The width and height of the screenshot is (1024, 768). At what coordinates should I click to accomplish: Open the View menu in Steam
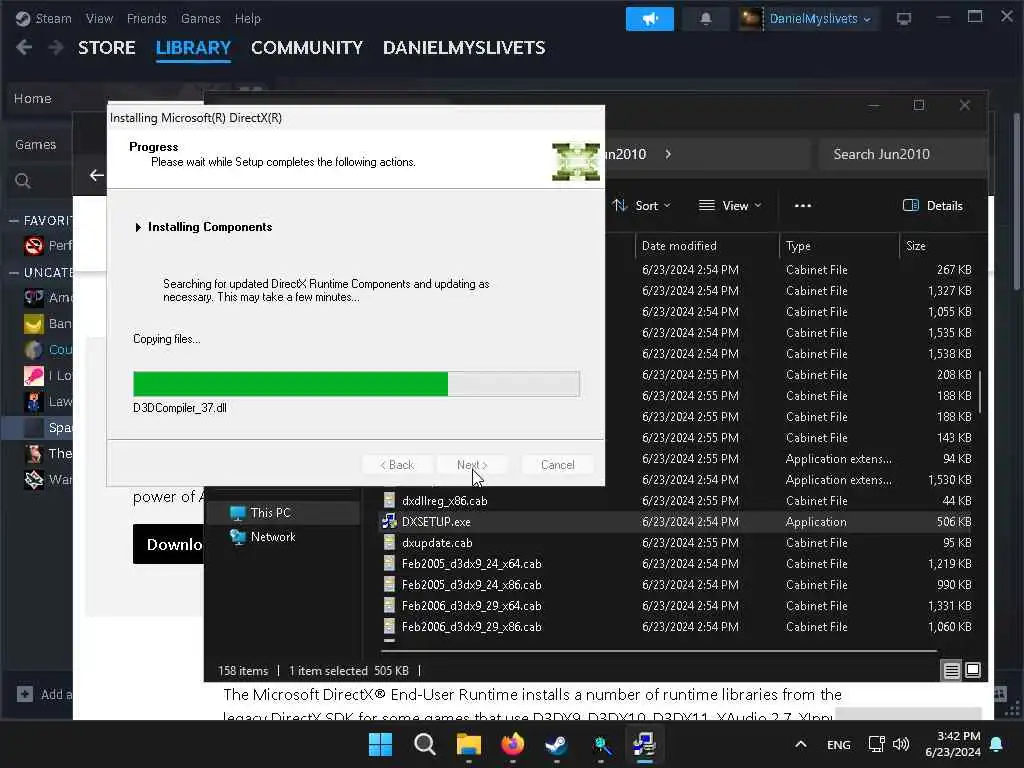click(99, 18)
